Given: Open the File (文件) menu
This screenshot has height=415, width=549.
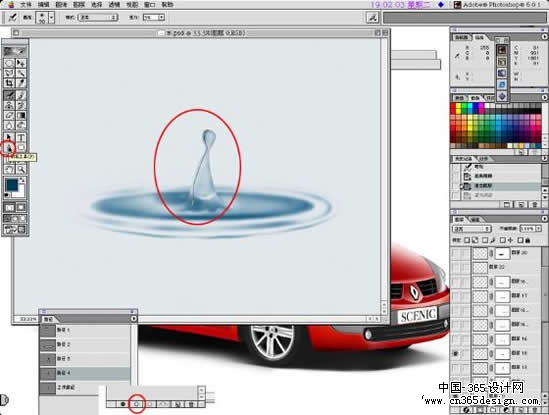Looking at the screenshot, I should point(26,5).
